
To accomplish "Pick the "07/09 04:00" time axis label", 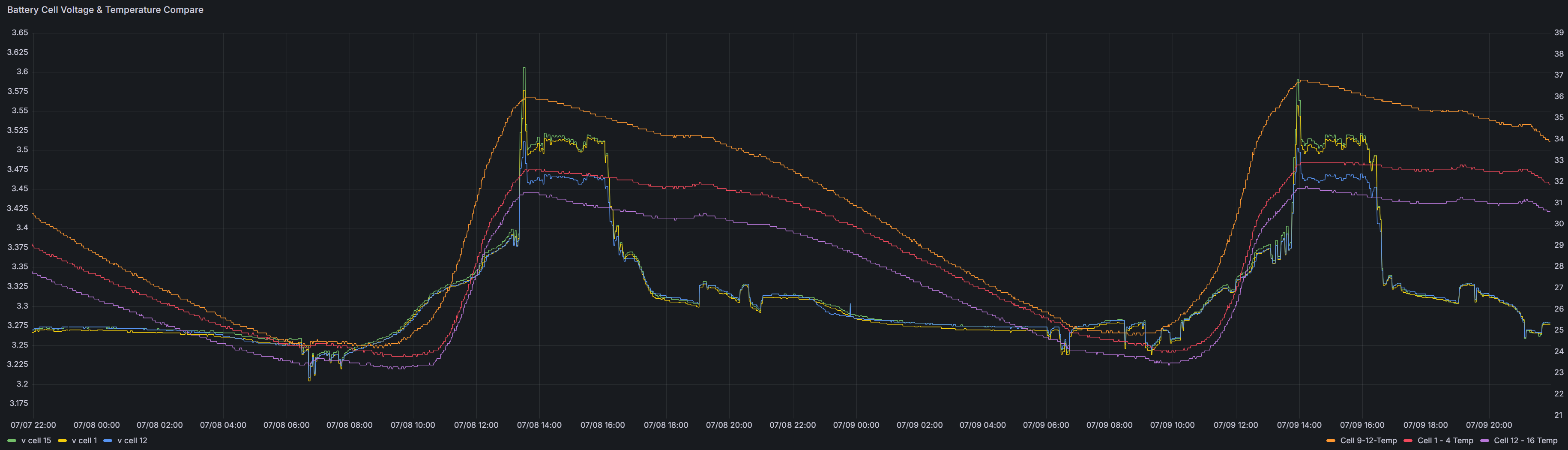I will point(982,425).
